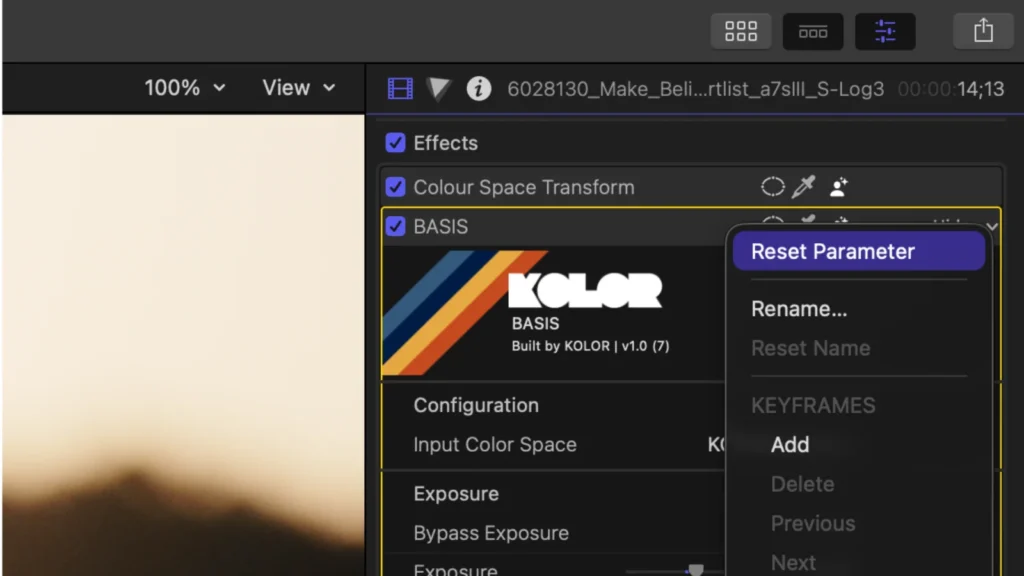Open the Color inspector triangle tab
The height and width of the screenshot is (576, 1024).
[439, 88]
